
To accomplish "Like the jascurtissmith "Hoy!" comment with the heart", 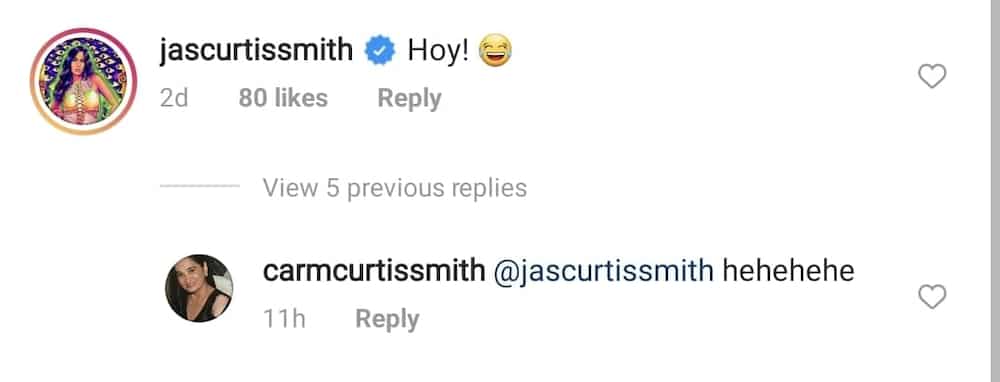I will coord(932,77).
